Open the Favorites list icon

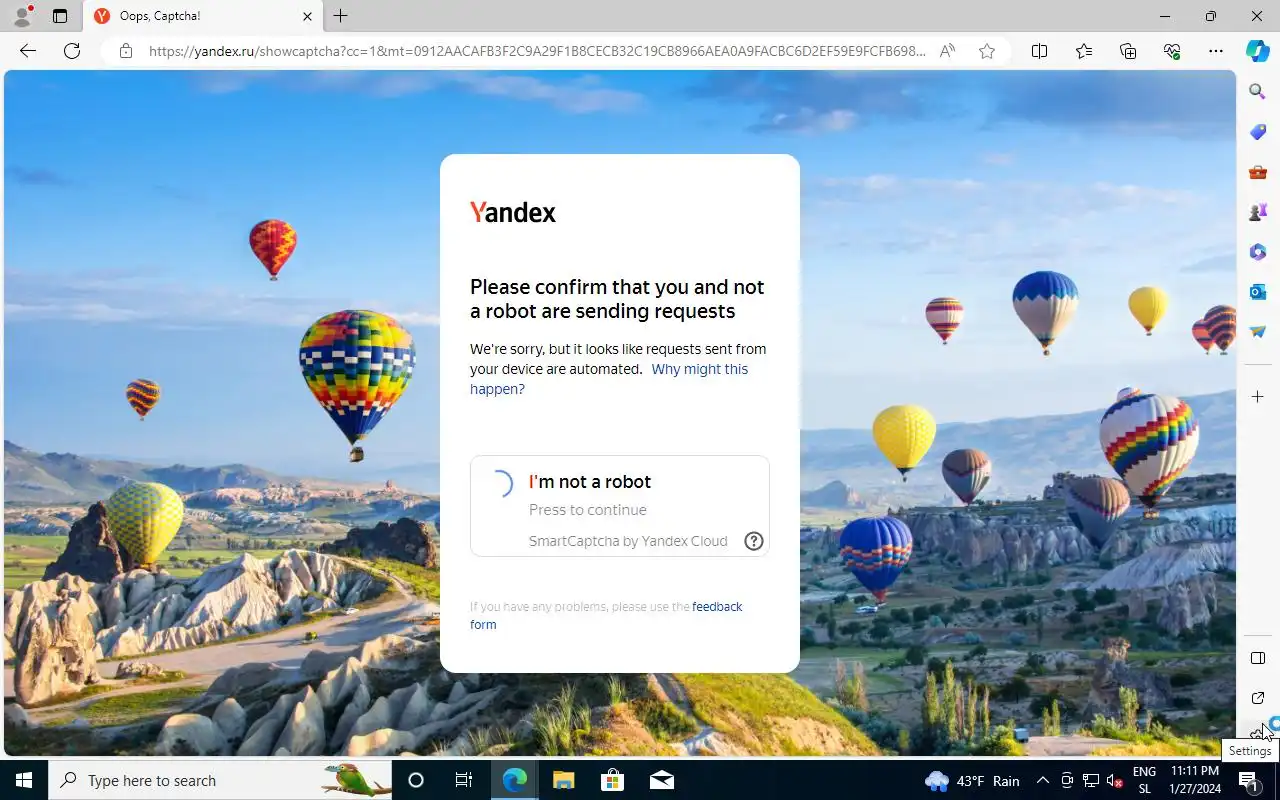(1084, 51)
